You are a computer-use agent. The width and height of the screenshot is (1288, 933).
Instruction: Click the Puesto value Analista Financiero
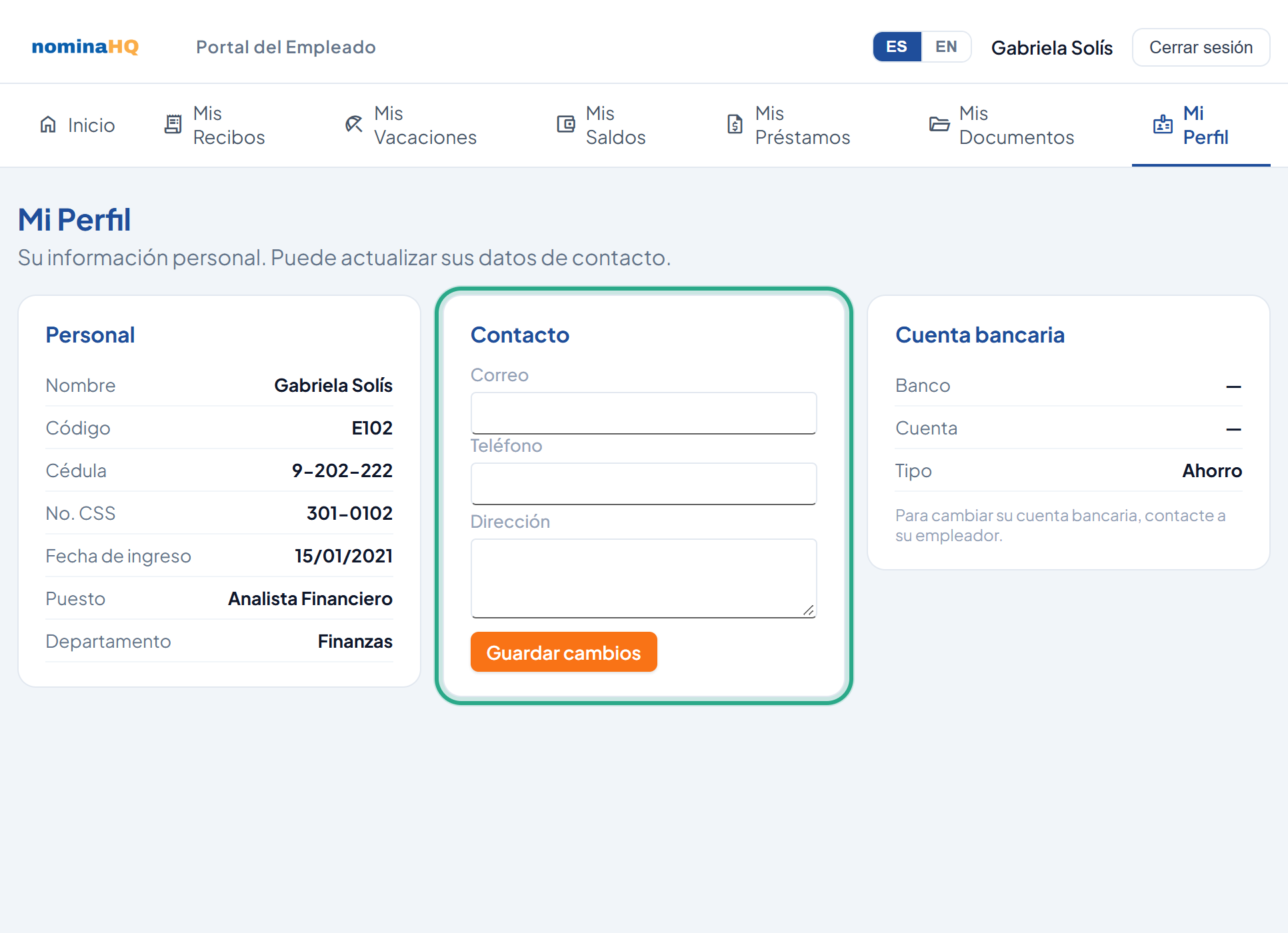[x=310, y=598]
